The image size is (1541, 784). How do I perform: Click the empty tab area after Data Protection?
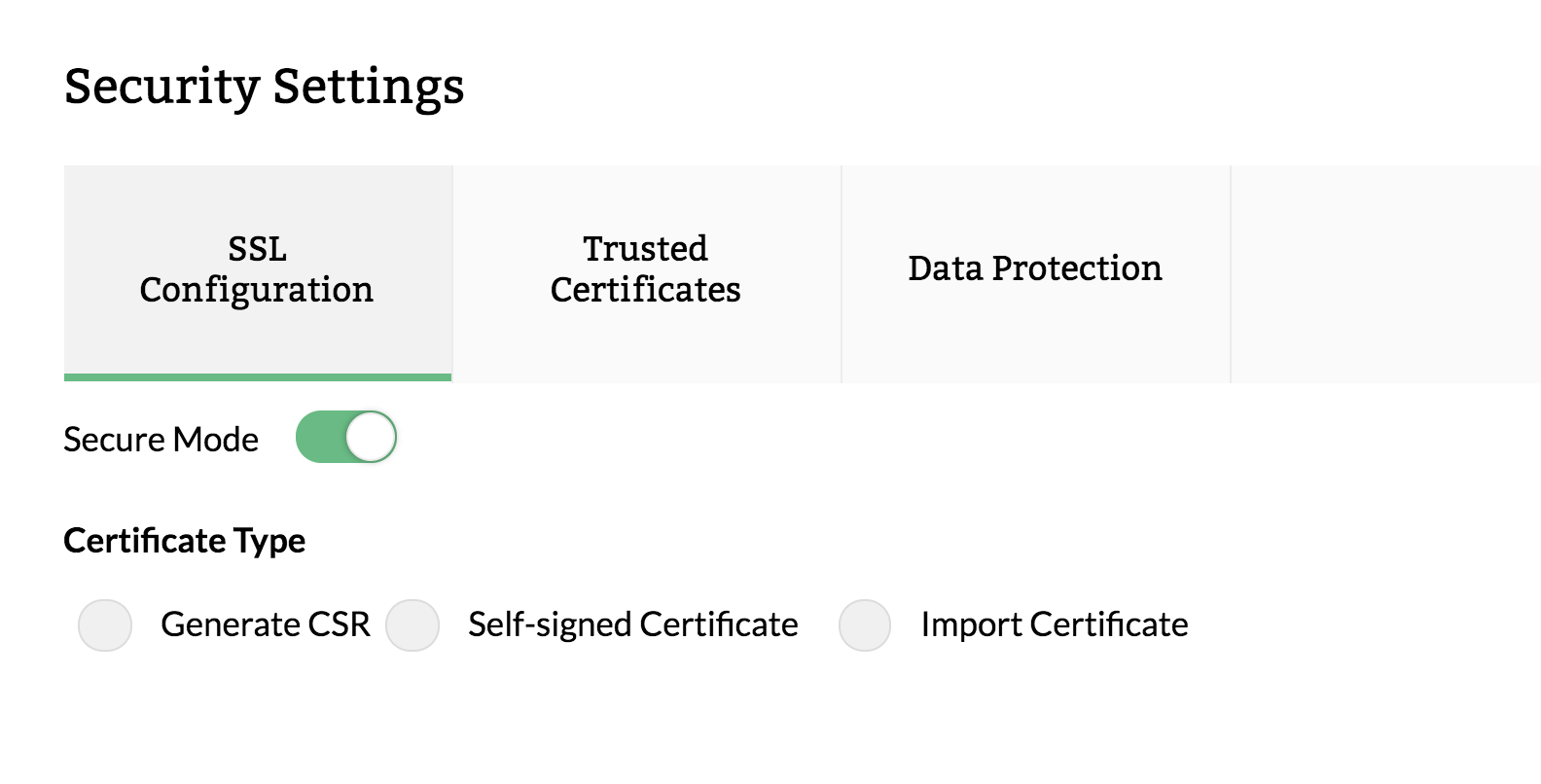point(1385,272)
